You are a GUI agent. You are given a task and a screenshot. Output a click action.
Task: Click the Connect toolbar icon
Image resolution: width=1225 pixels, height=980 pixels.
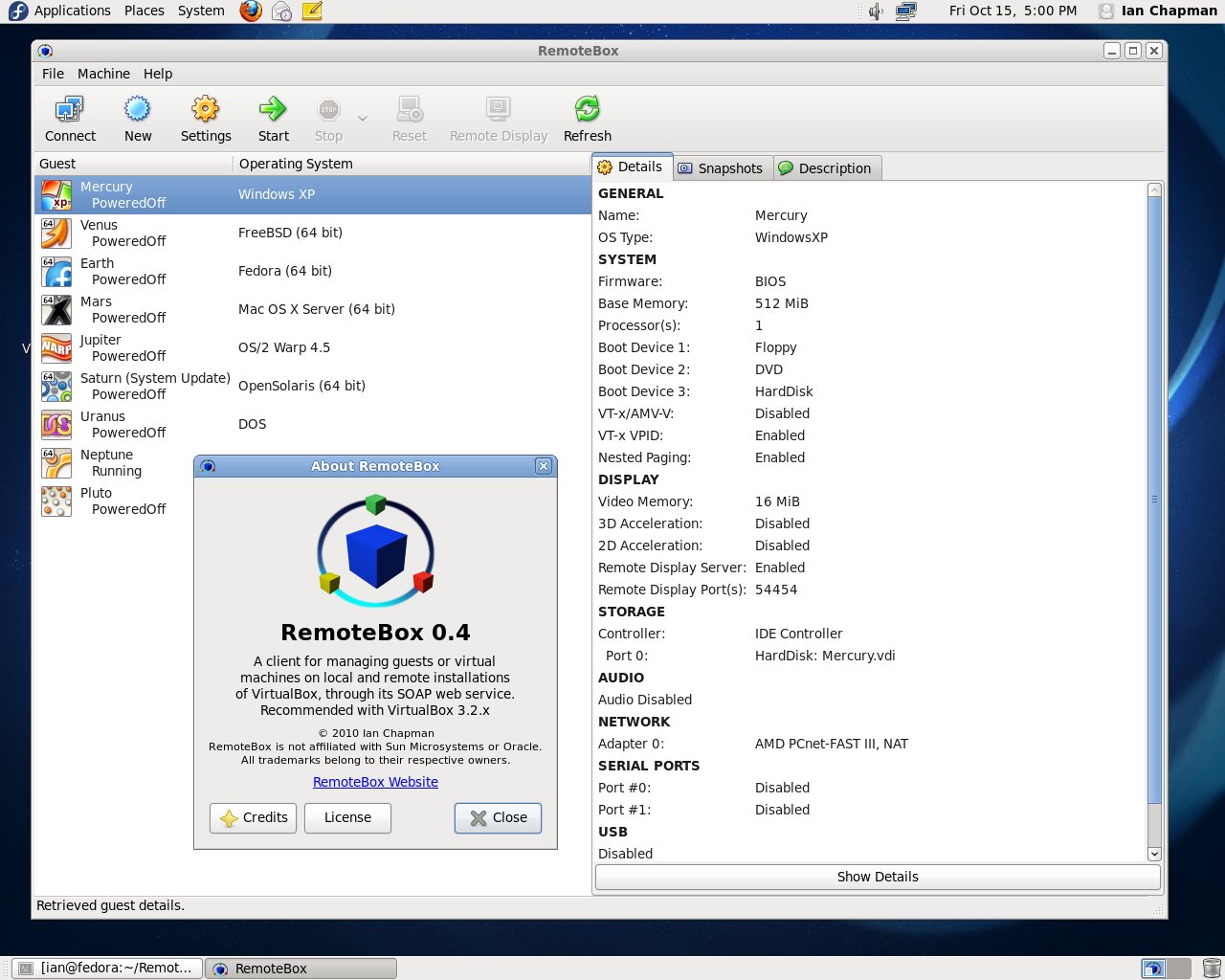(70, 110)
